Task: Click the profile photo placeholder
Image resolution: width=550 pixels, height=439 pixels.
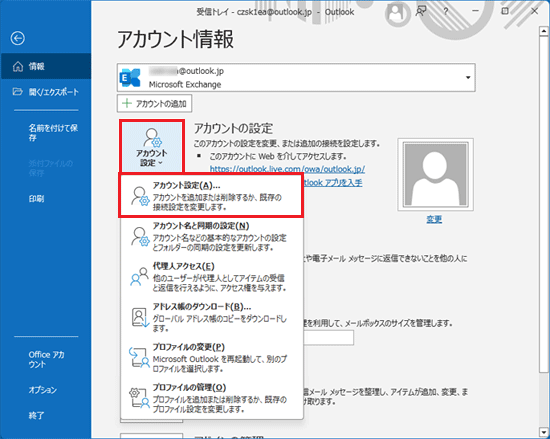Action: point(435,175)
